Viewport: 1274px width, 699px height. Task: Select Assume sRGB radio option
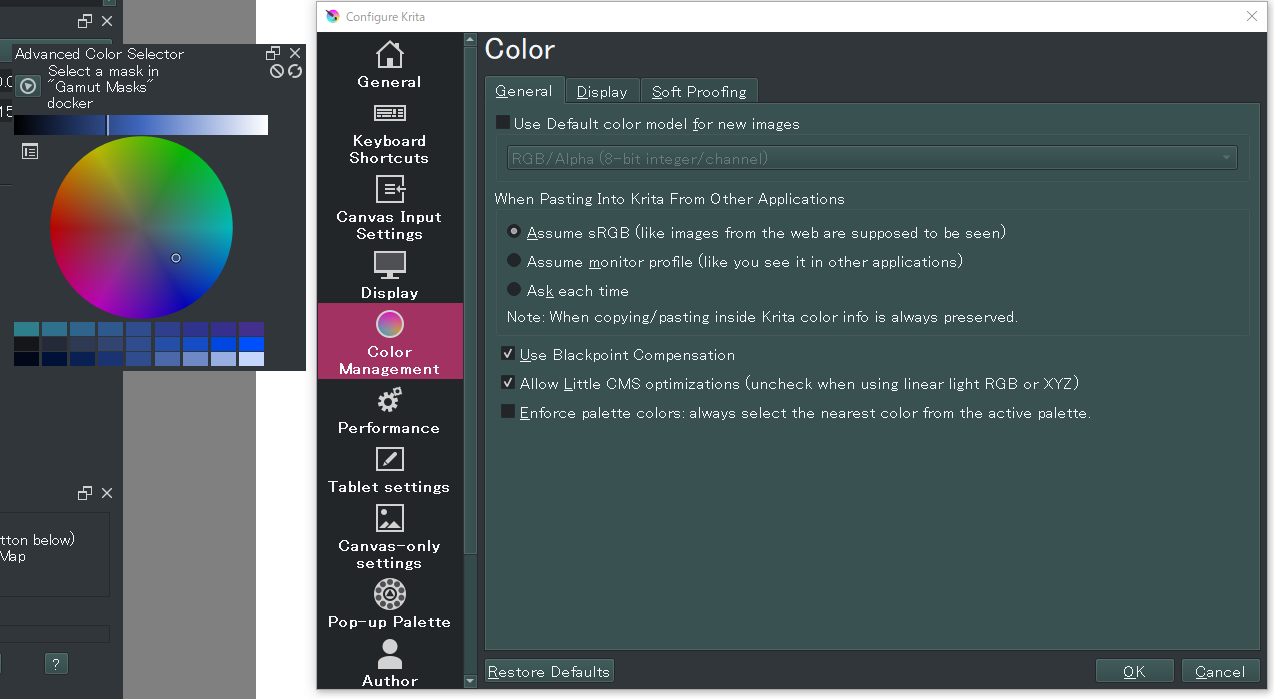[757, 232]
